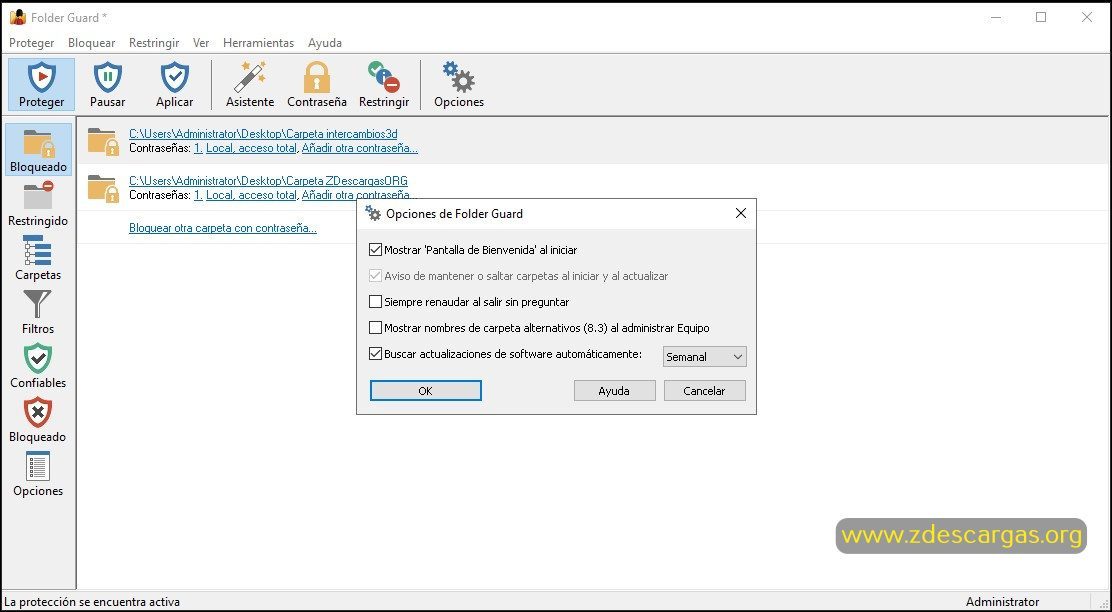Click the Administrator status bar entry
This screenshot has width=1112, height=612.
pos(1002,601)
